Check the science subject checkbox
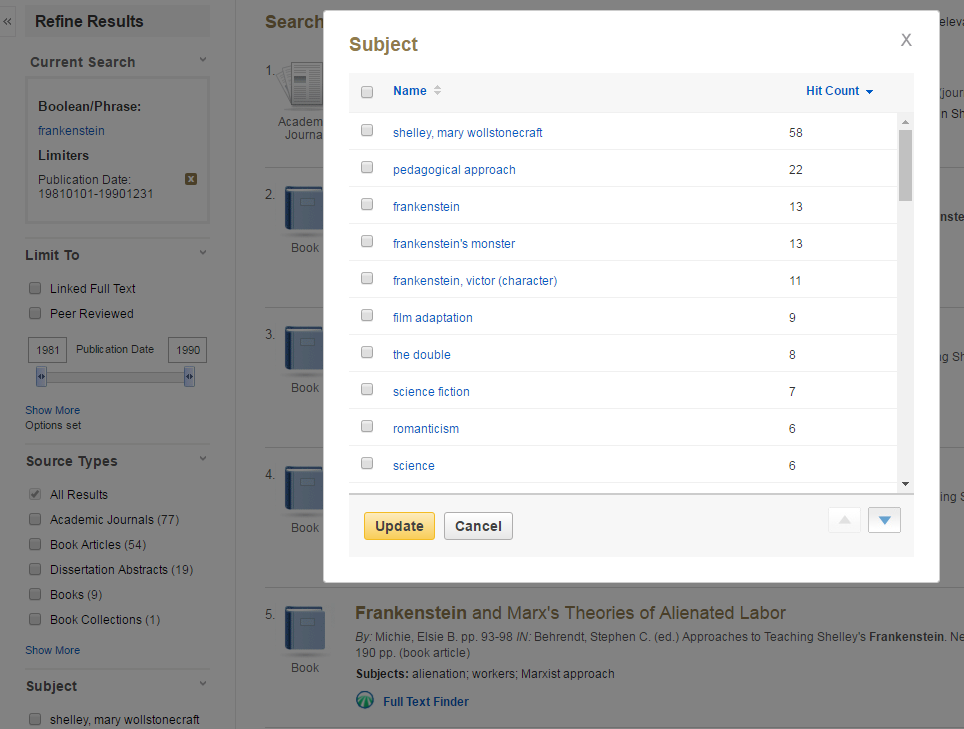The image size is (964, 729). click(x=367, y=463)
